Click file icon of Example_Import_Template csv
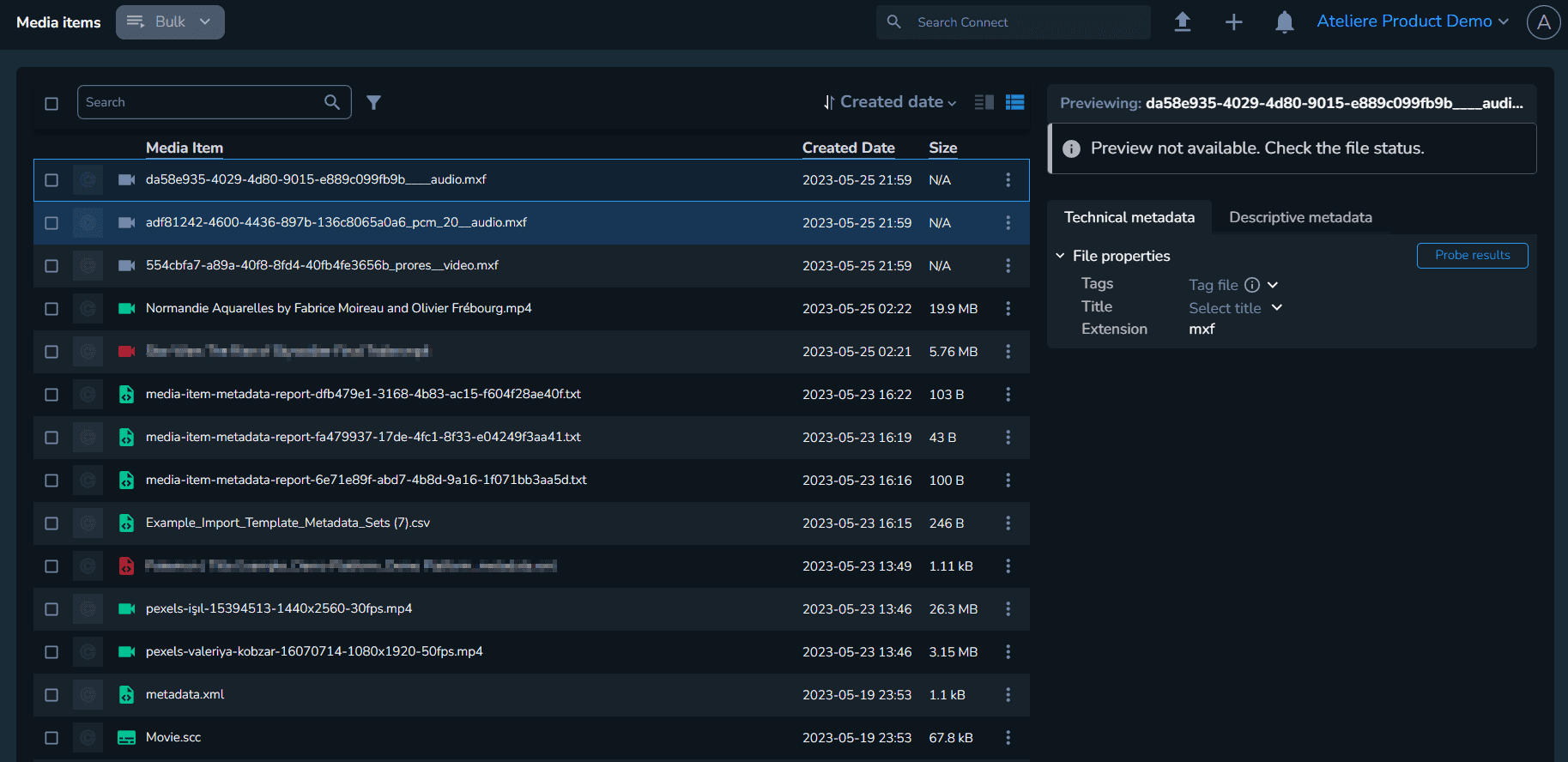Viewport: 1568px width, 762px height. click(126, 523)
